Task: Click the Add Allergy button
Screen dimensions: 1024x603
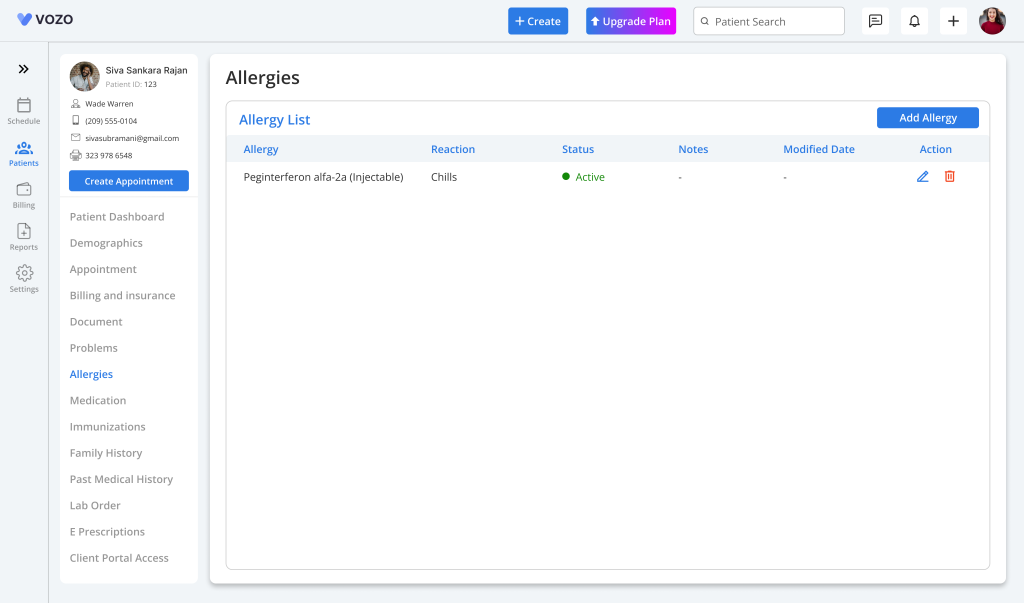Action: [x=927, y=118]
